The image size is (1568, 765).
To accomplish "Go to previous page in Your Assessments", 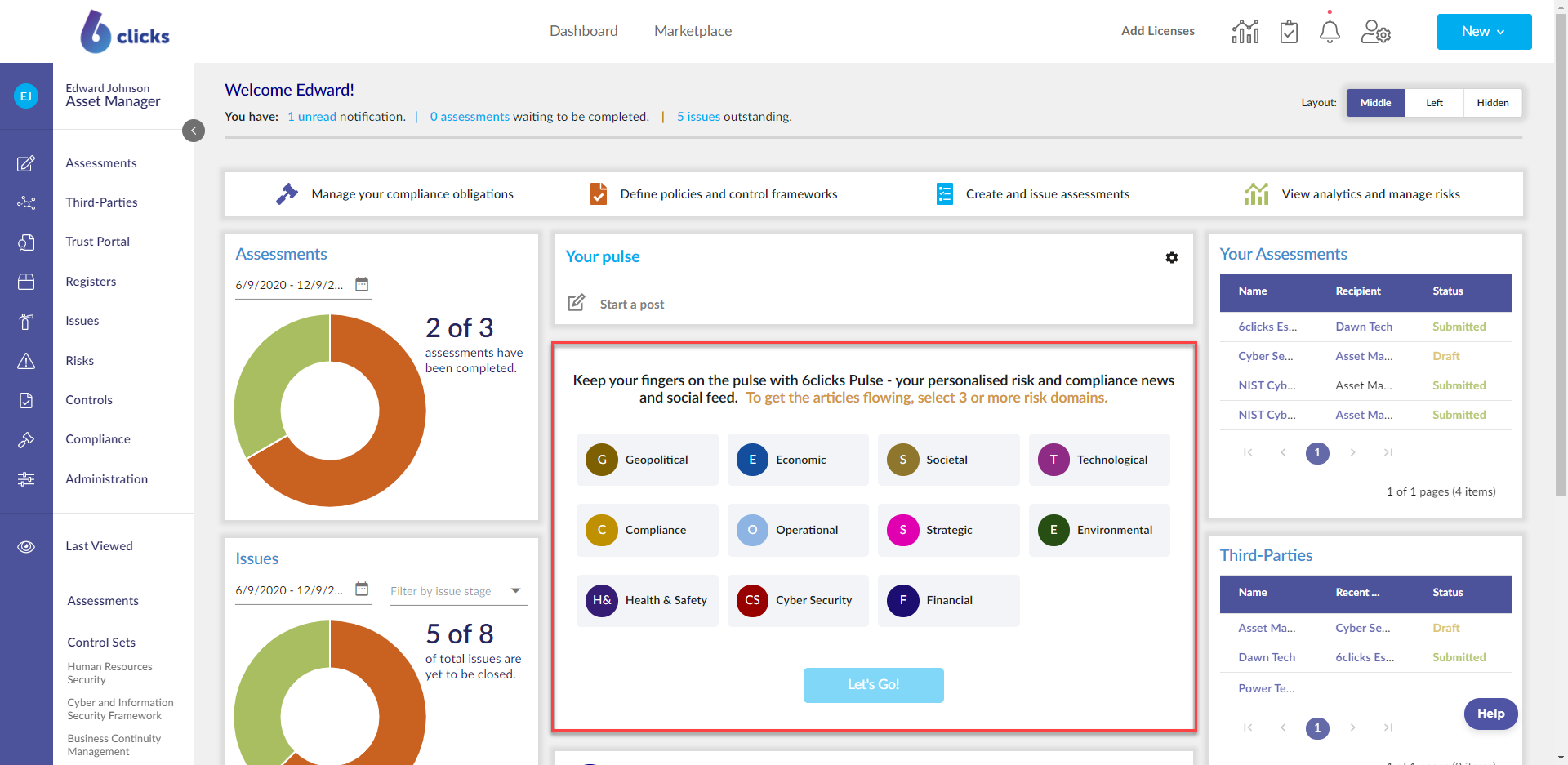I will (1283, 452).
